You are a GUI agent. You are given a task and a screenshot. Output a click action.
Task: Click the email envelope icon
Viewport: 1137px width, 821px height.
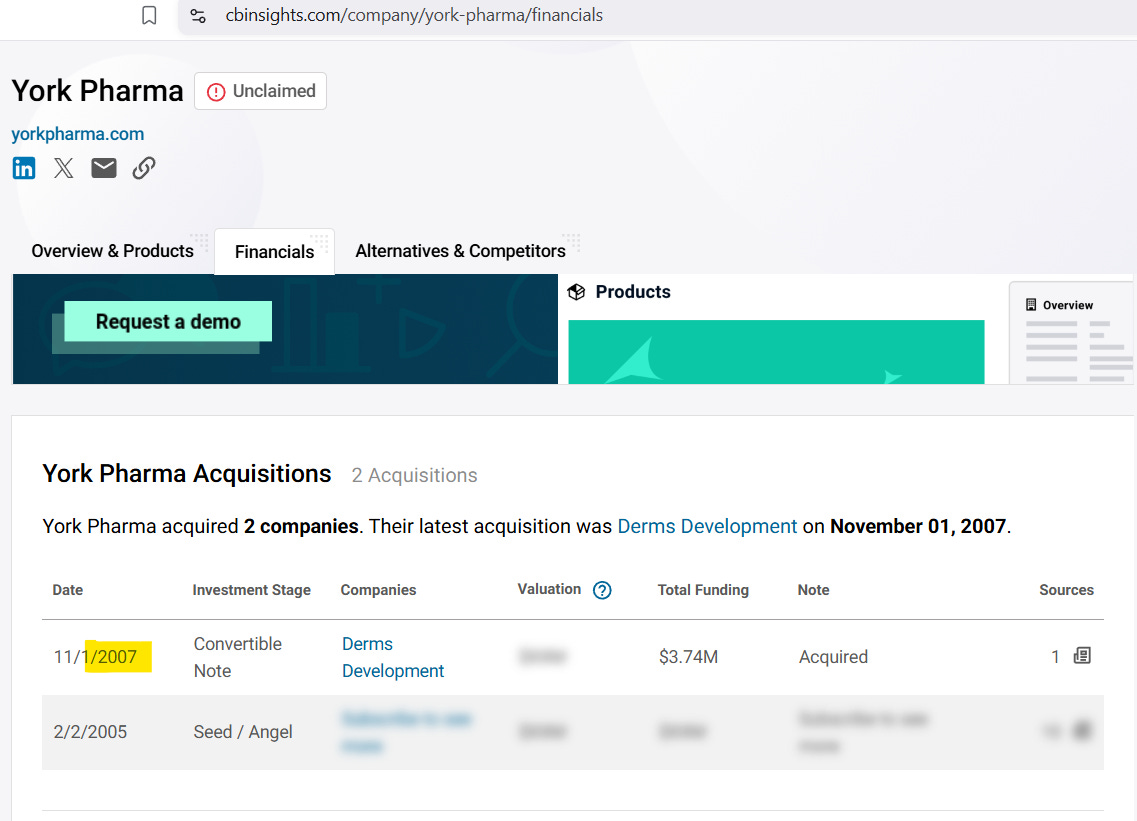104,168
